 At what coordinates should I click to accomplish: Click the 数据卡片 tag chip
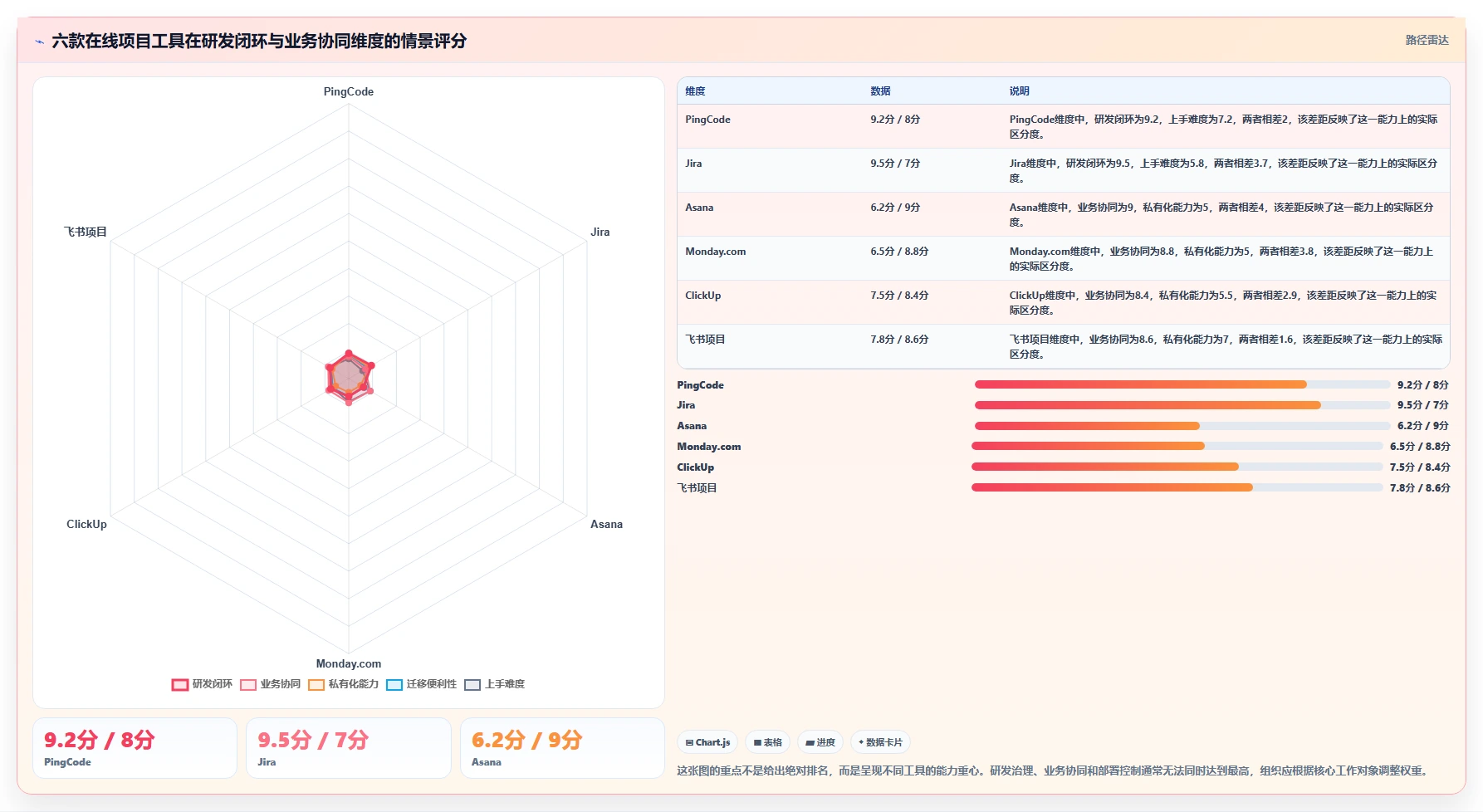tap(880, 742)
